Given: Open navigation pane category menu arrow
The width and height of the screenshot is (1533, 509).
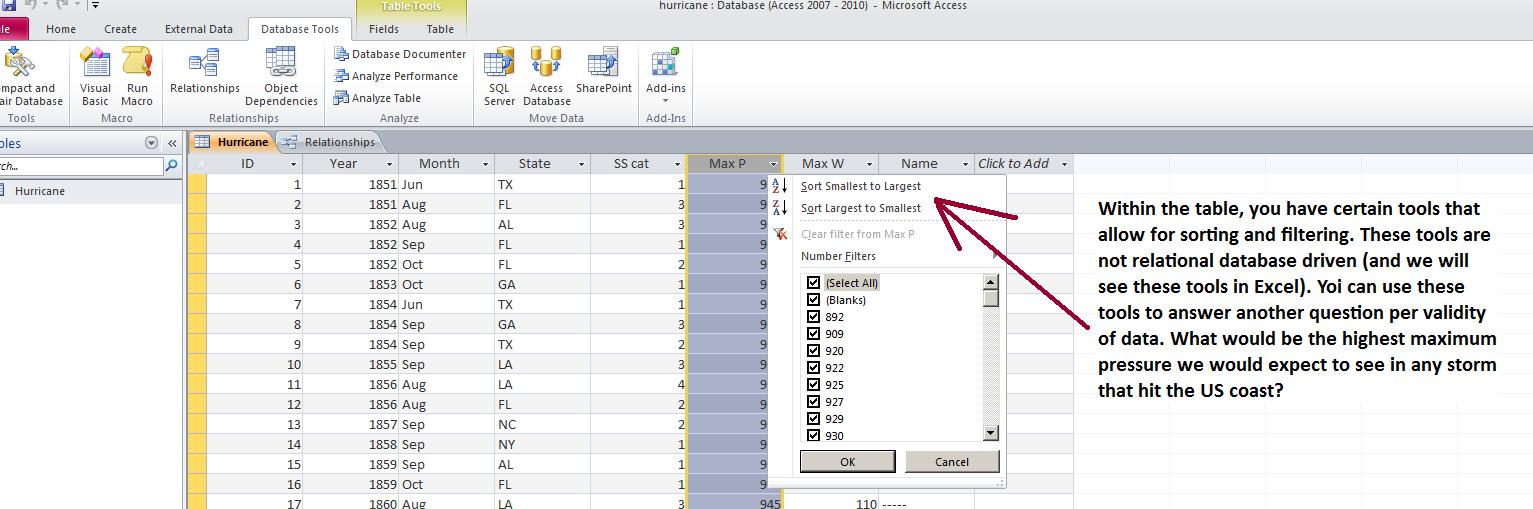Looking at the screenshot, I should point(151,143).
